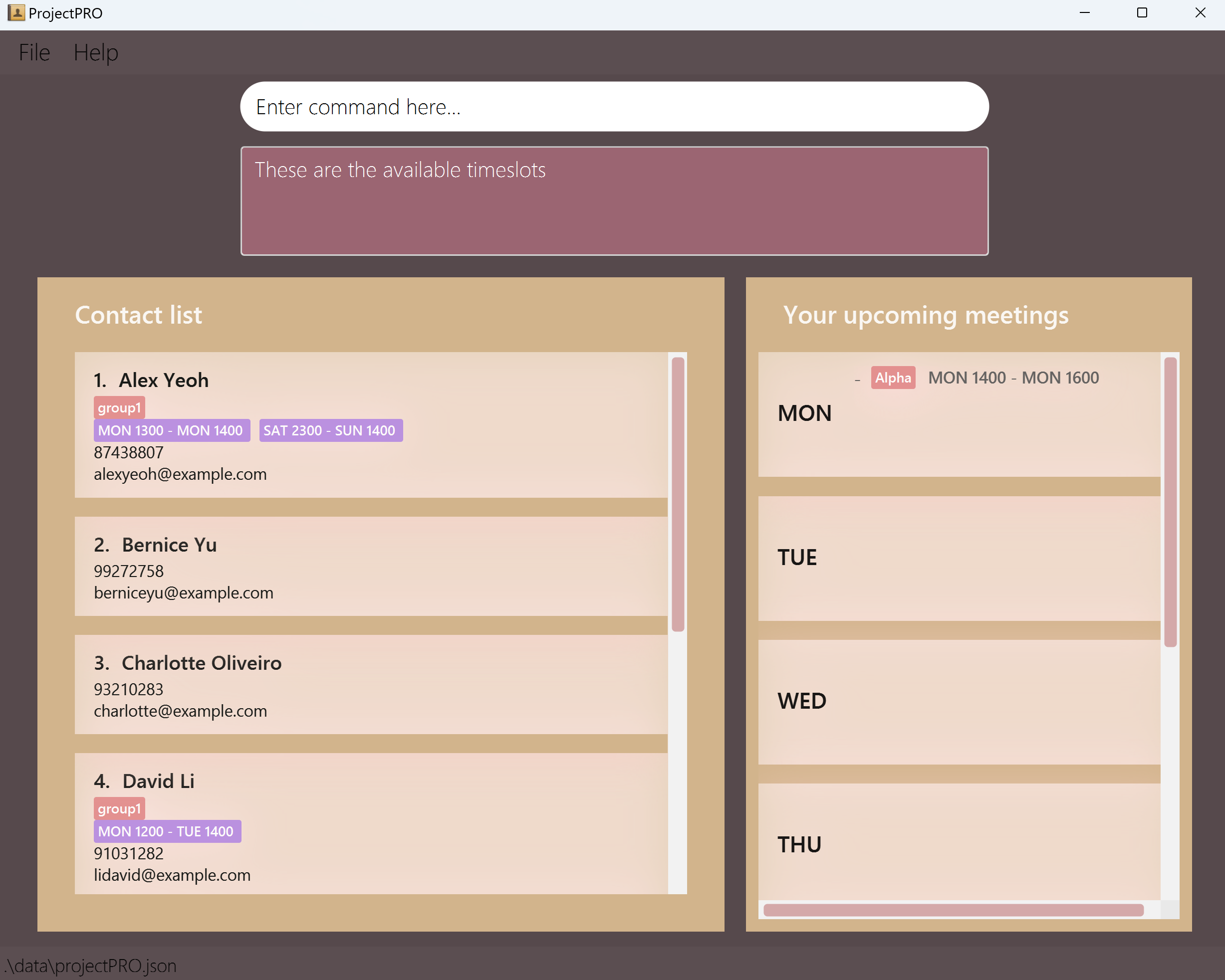Select the WED meetings card
The image size is (1225, 980).
[959, 702]
